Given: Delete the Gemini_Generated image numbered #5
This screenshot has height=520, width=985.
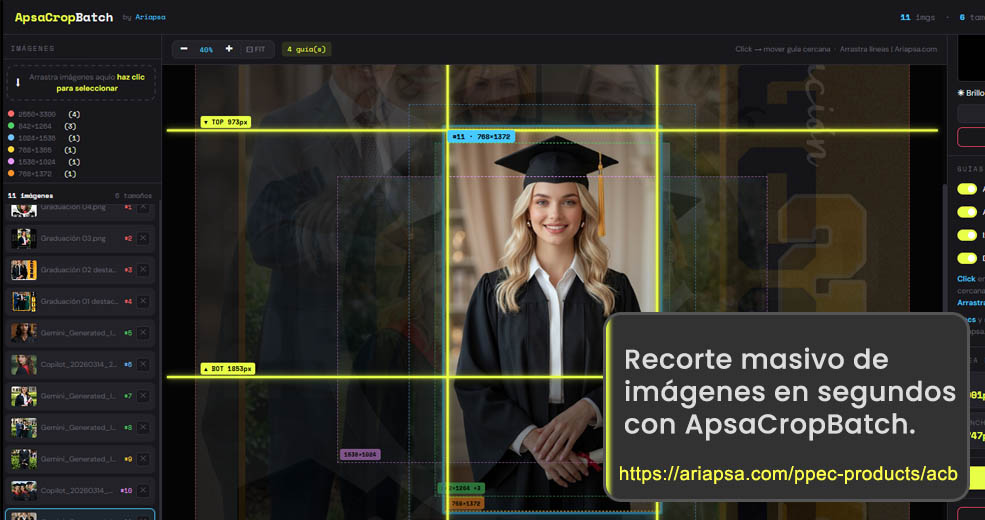Looking at the screenshot, I should click(x=143, y=333).
